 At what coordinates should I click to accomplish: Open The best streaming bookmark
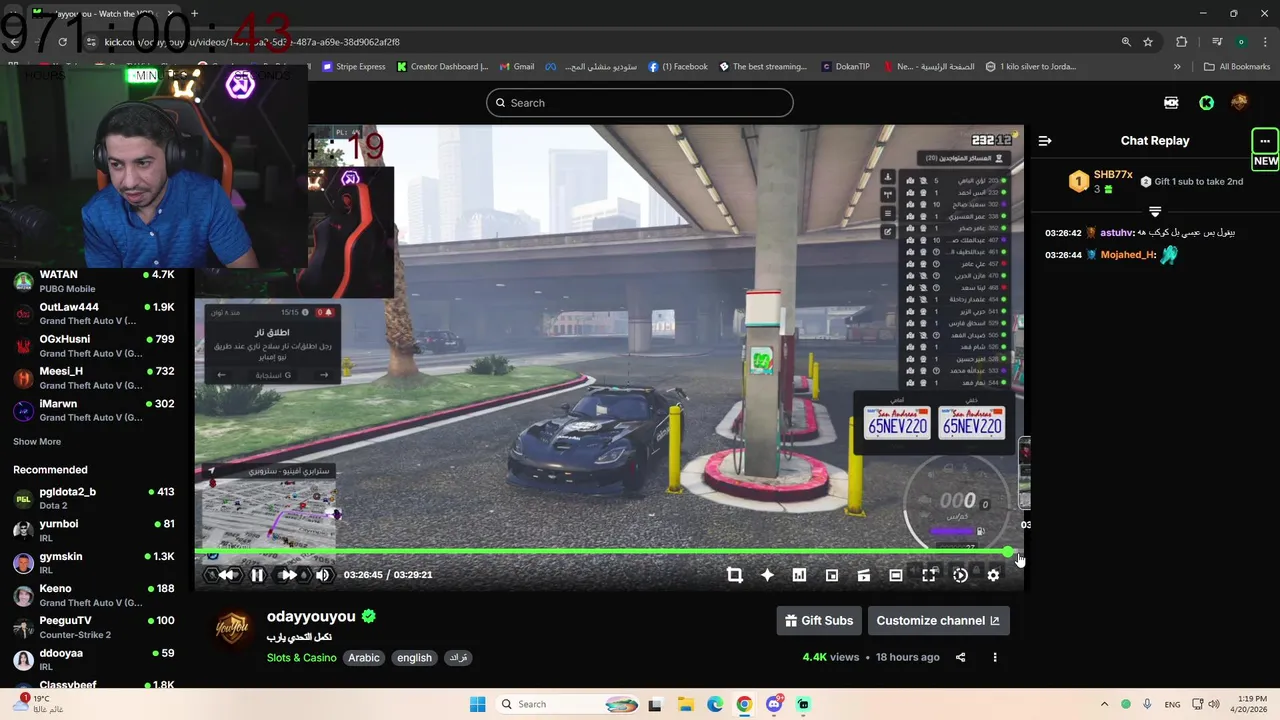[762, 67]
